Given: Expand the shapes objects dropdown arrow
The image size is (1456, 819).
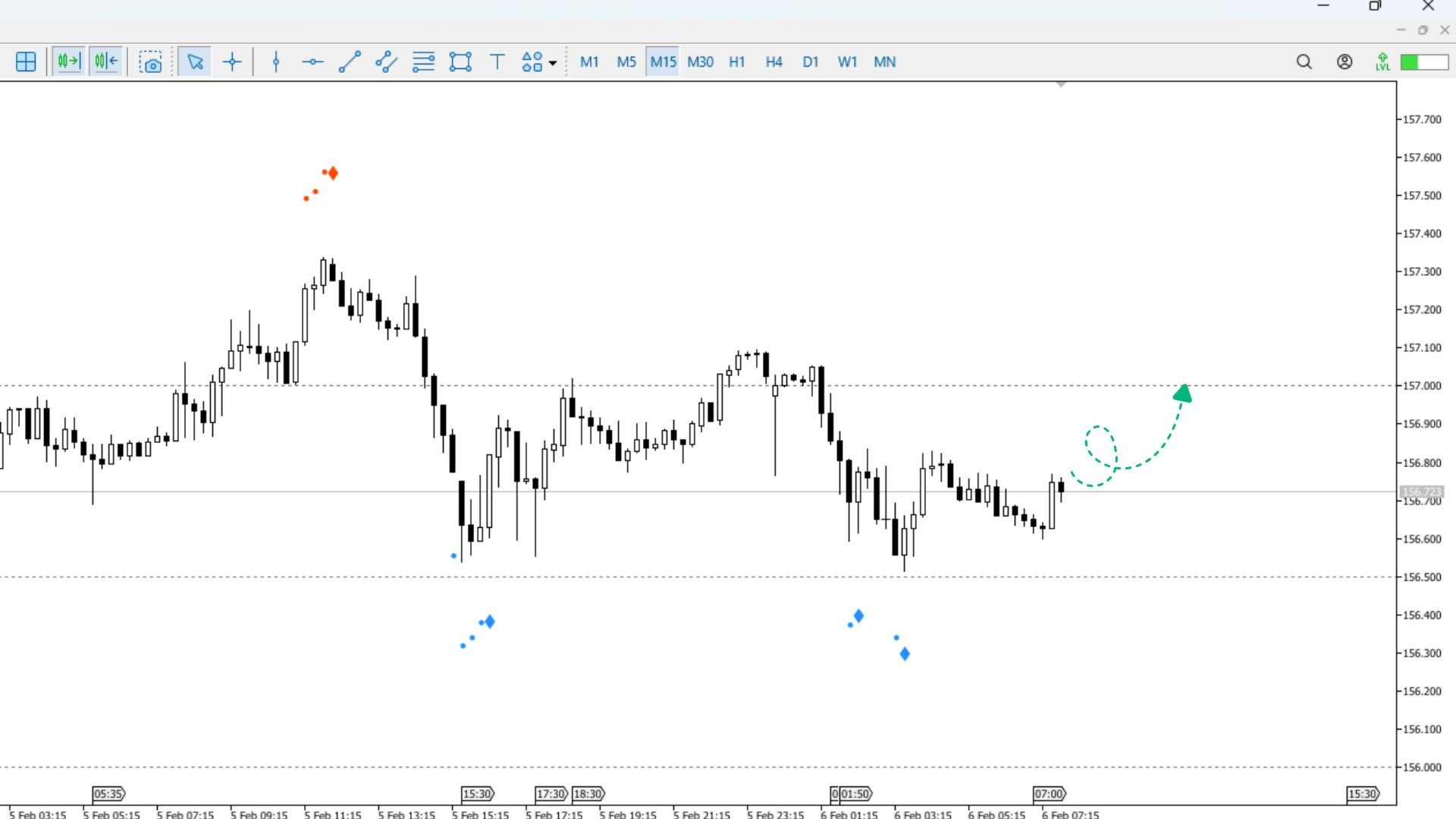Looking at the screenshot, I should coord(553,63).
